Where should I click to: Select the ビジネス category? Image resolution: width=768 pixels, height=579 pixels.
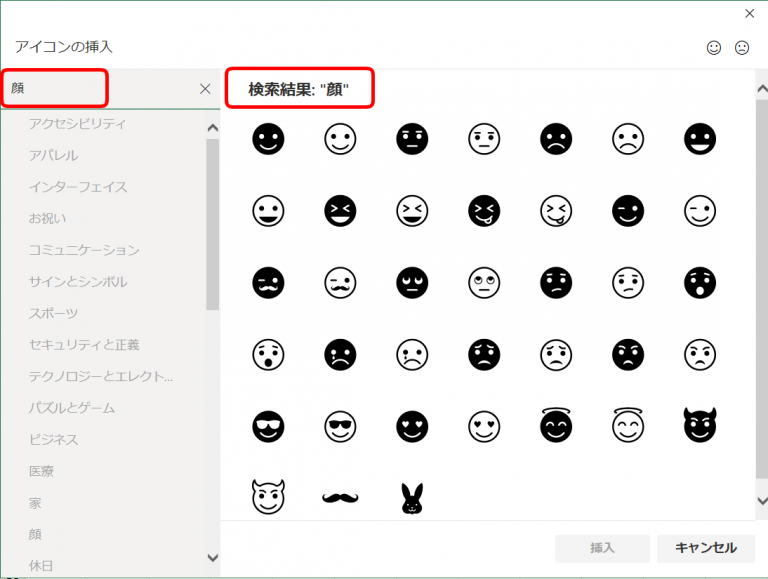click(x=53, y=439)
